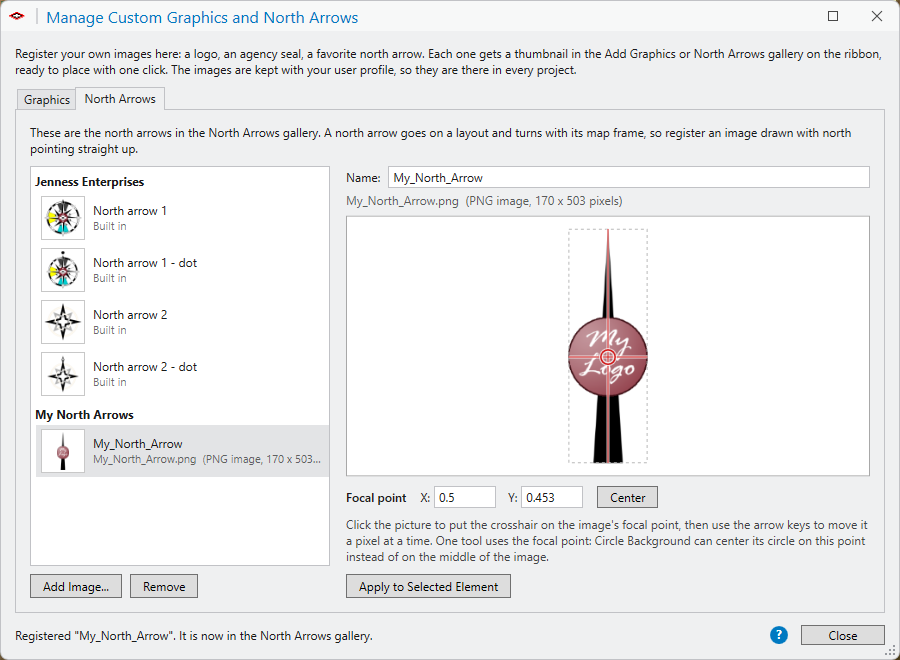This screenshot has width=900, height=660.
Task: Click the Add Image... button
Action: [x=76, y=587]
